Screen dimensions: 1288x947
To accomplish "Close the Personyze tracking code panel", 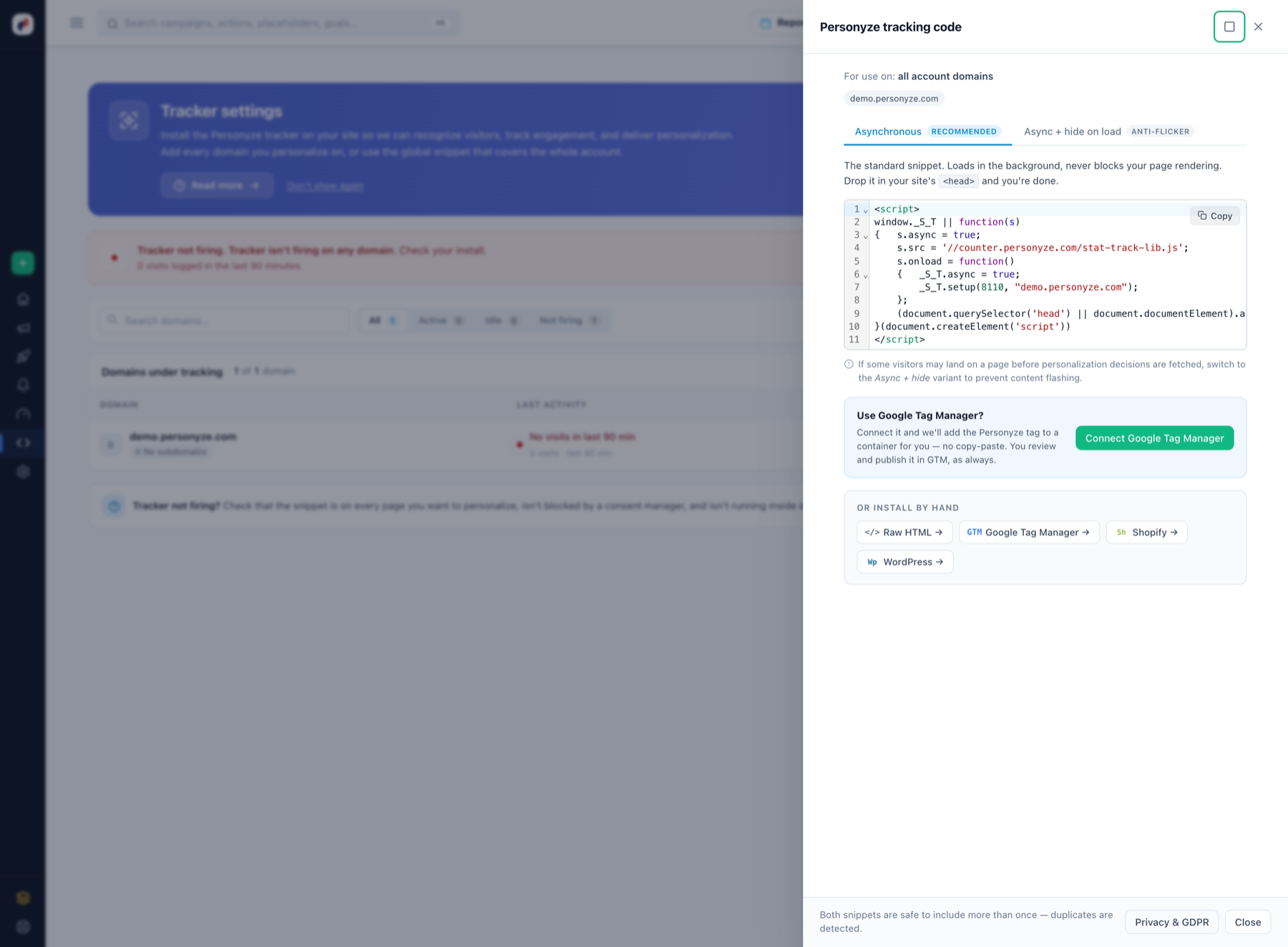I will click(x=1258, y=26).
